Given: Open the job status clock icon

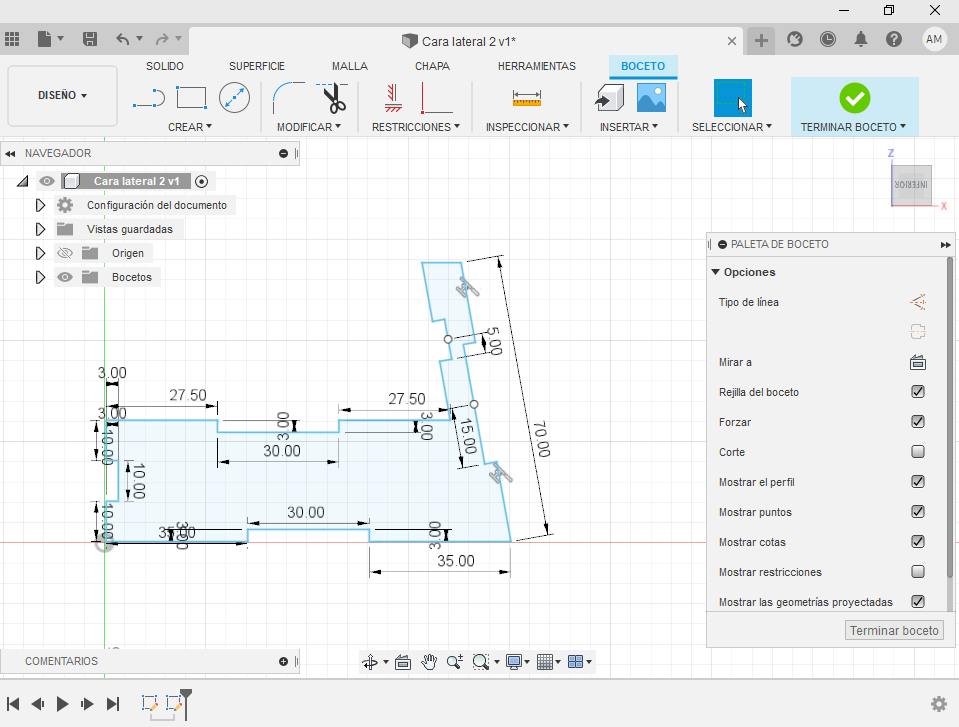Looking at the screenshot, I should pos(828,39).
